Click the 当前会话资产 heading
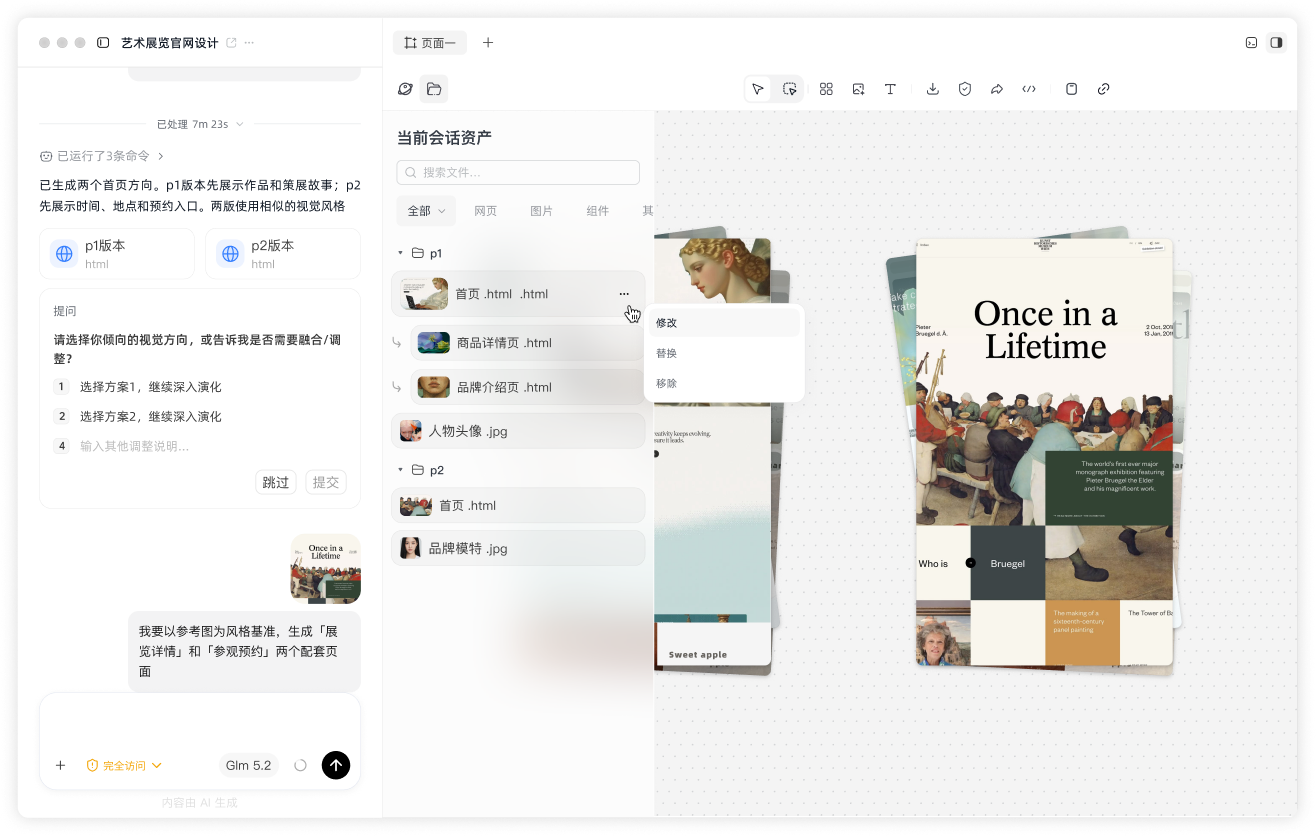Viewport: 1316px width, 836px height. (444, 138)
